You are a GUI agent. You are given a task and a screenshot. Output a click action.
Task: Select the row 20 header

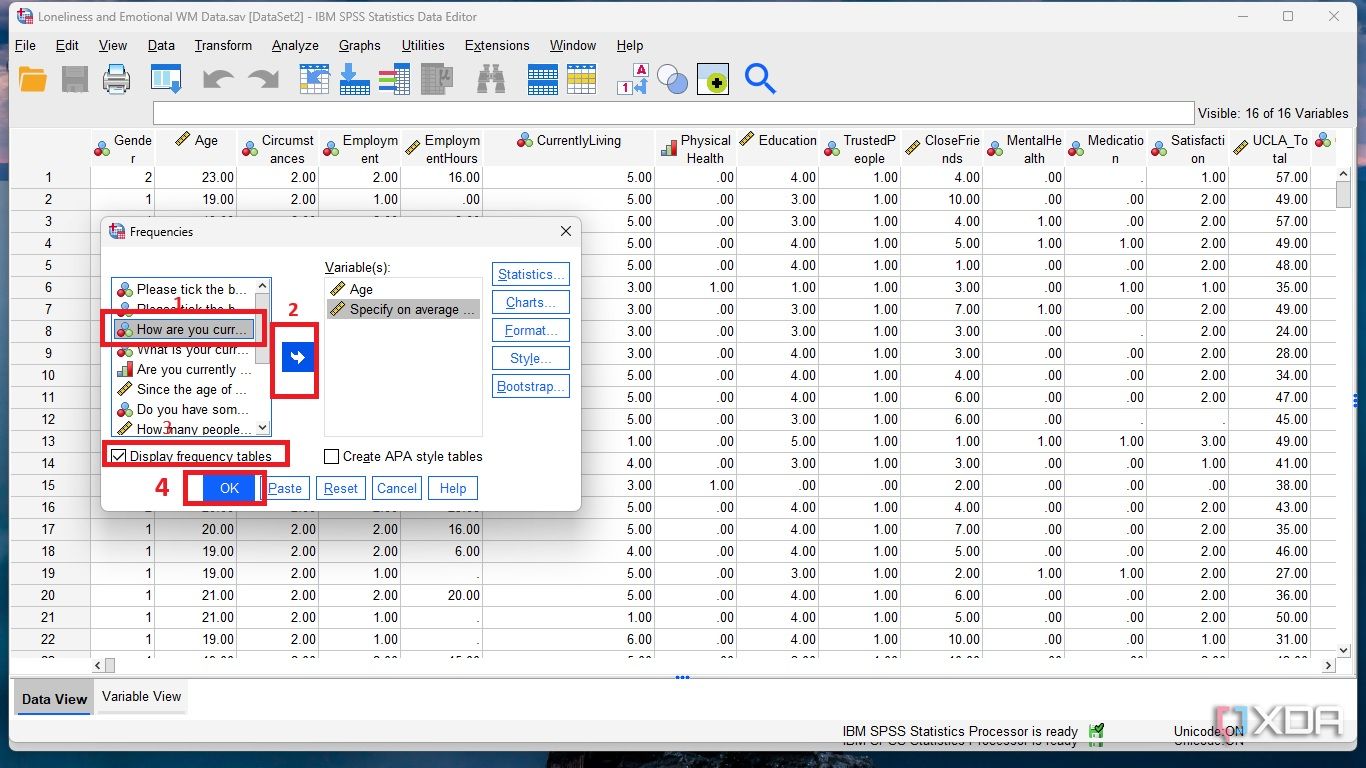(x=50, y=595)
